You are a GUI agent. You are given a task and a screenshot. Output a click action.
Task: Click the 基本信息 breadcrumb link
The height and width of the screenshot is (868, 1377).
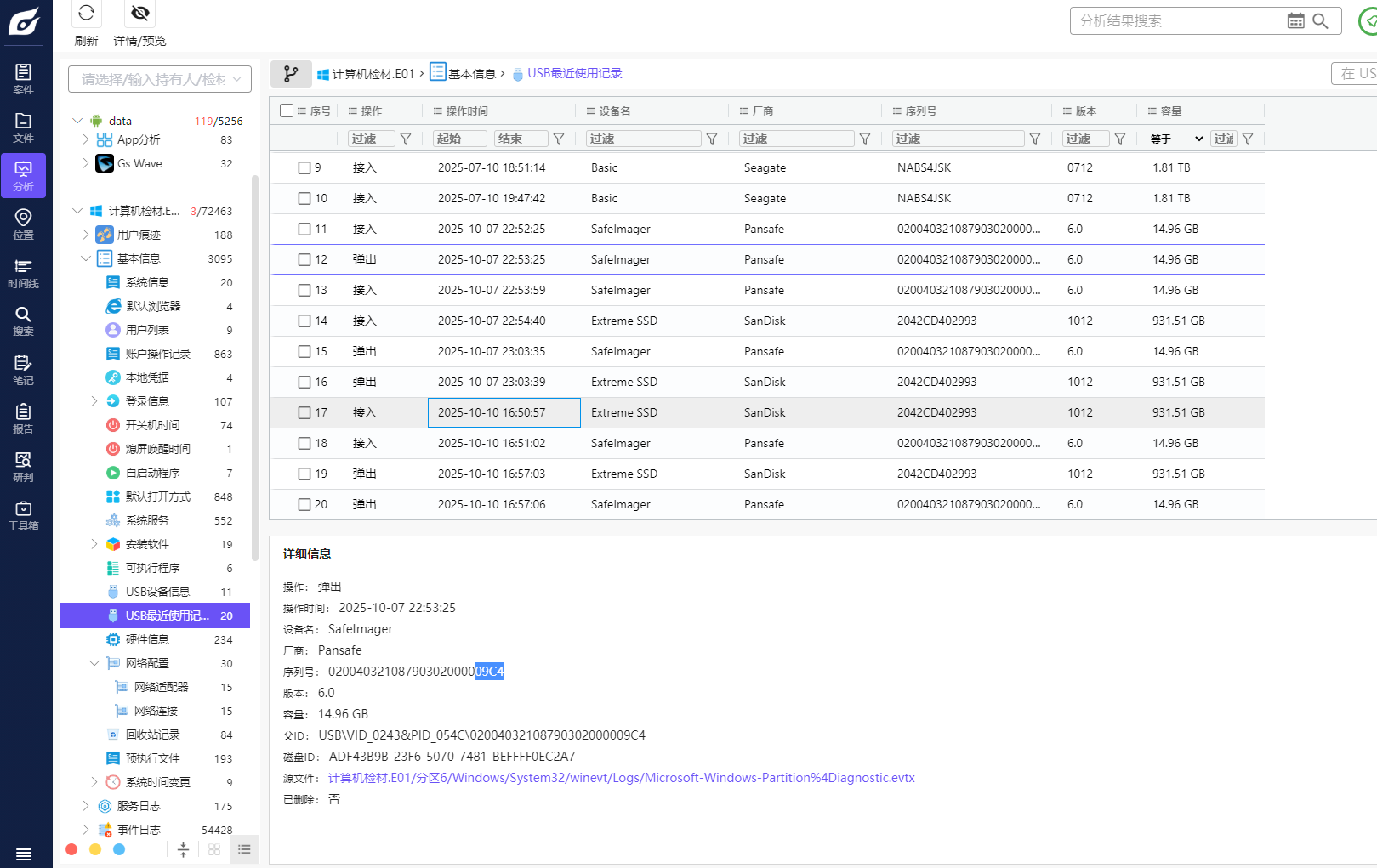click(472, 74)
